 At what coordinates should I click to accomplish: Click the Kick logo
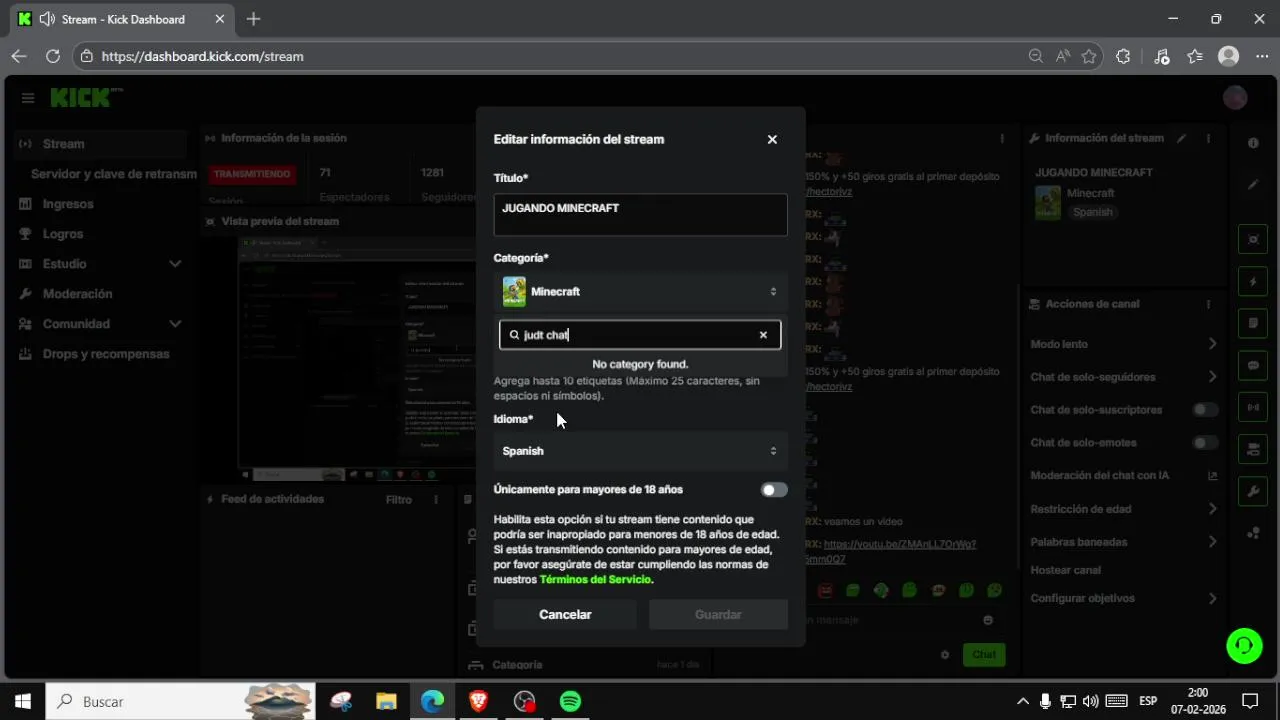pos(86,98)
